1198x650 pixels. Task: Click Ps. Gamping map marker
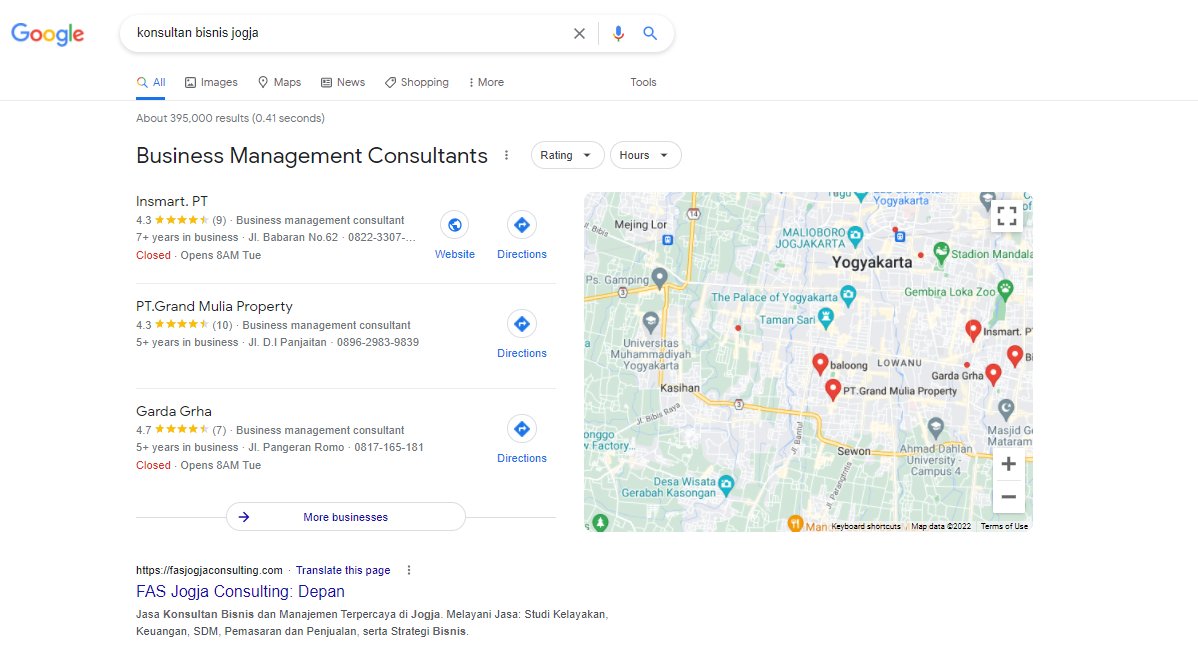point(659,277)
